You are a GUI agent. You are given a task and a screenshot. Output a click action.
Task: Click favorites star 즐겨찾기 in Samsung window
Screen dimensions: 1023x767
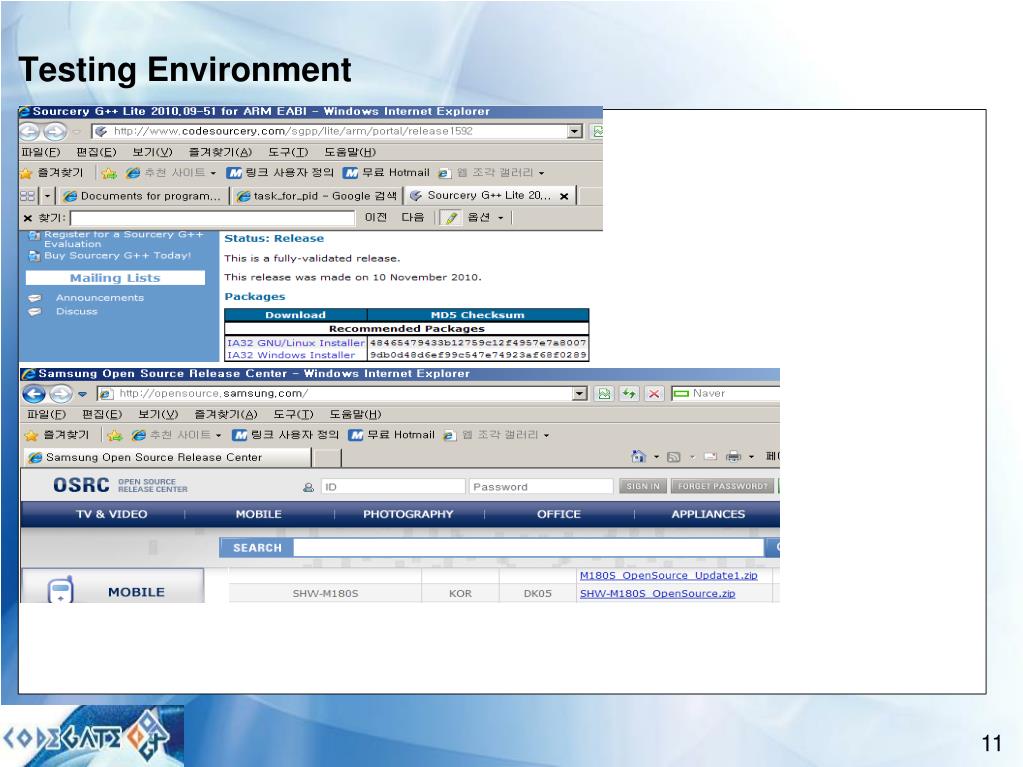(57, 435)
